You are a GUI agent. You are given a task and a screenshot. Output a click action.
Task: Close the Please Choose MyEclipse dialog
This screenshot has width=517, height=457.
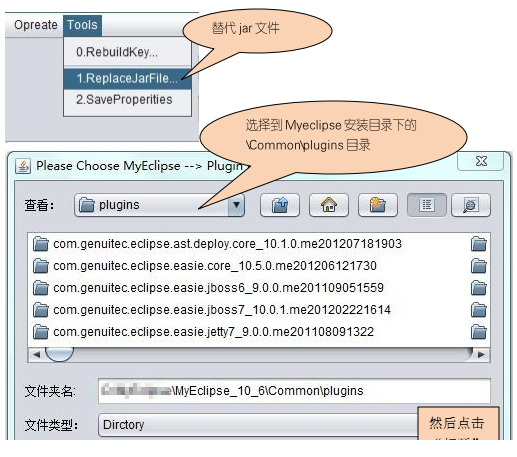(481, 161)
